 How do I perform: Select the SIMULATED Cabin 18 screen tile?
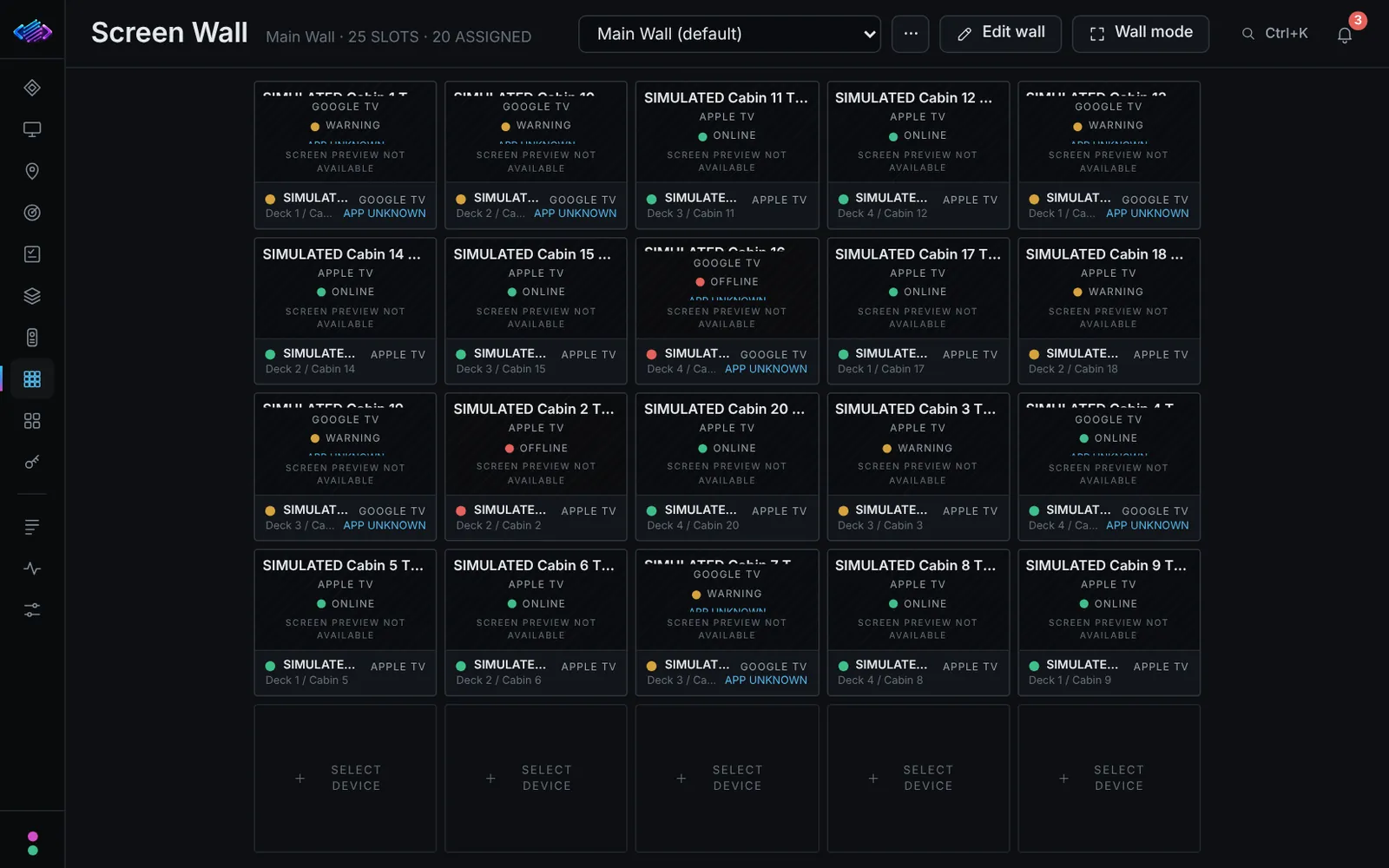pos(1109,311)
